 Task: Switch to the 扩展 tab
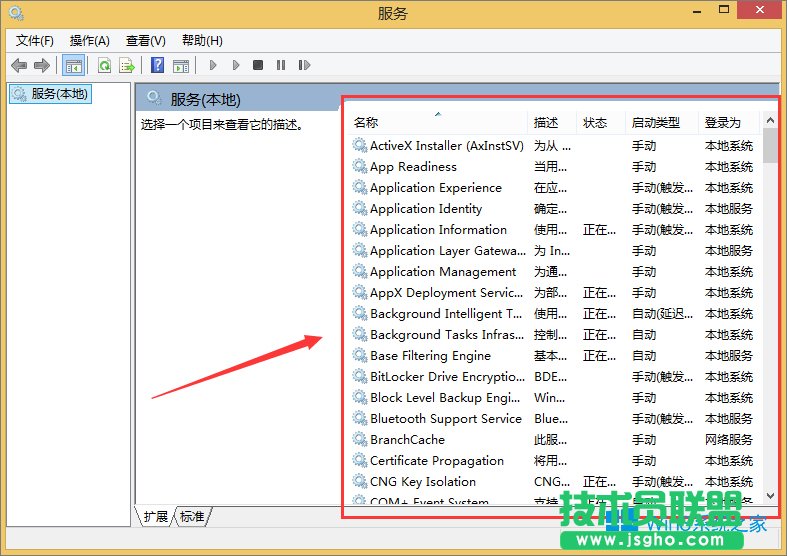coord(156,517)
